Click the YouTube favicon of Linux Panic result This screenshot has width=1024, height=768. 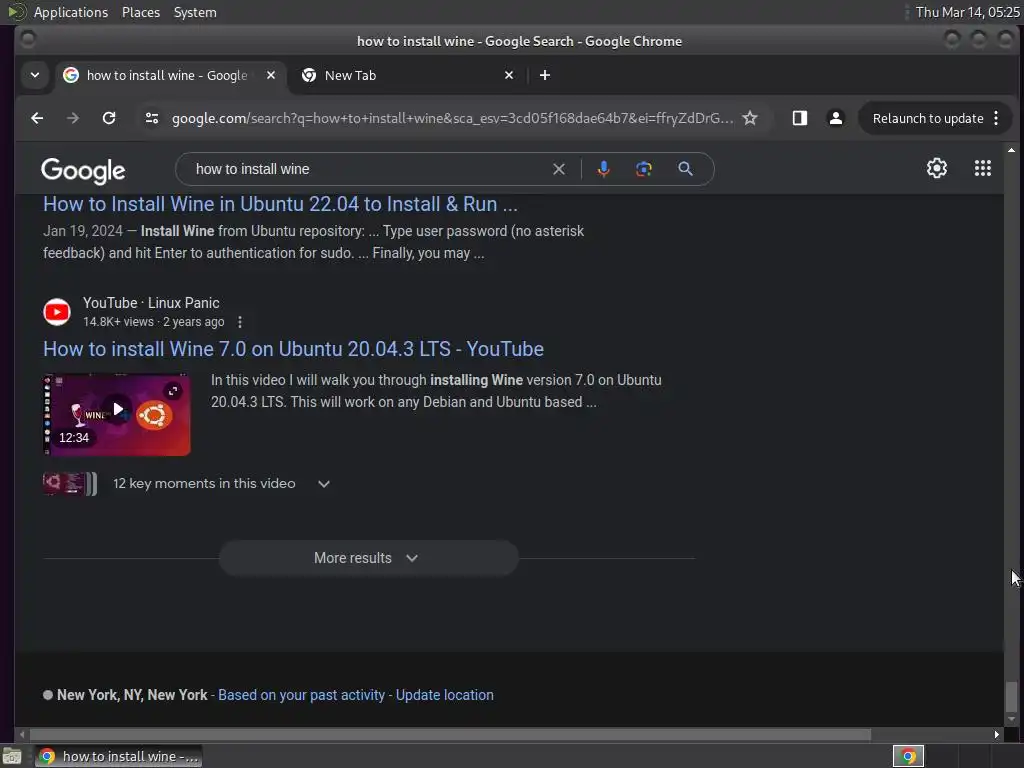[57, 312]
